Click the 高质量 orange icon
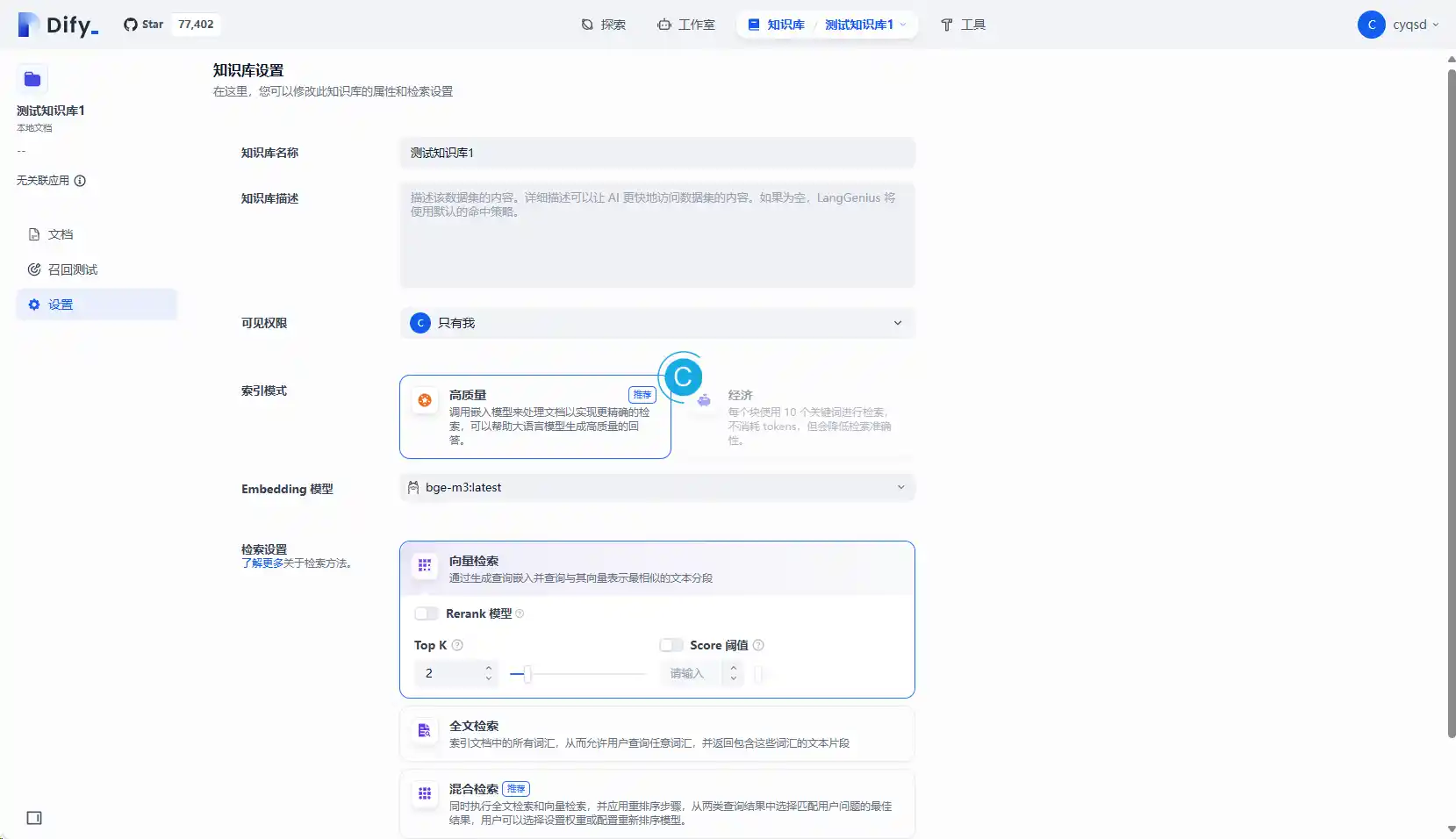 pyautogui.click(x=425, y=400)
